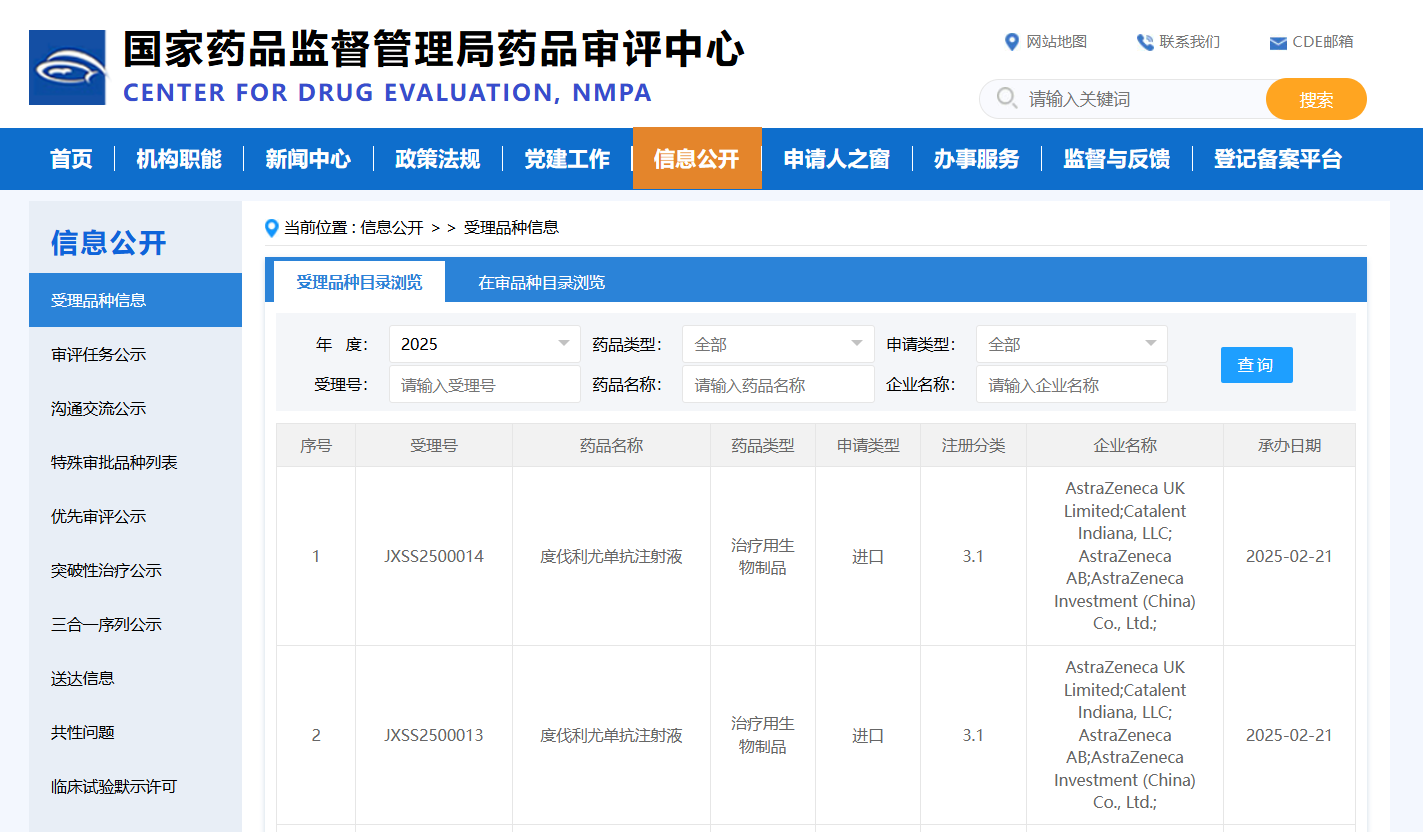This screenshot has height=832, width=1423.
Task: Select 受理品种信息 in the sidebar
Action: point(135,300)
